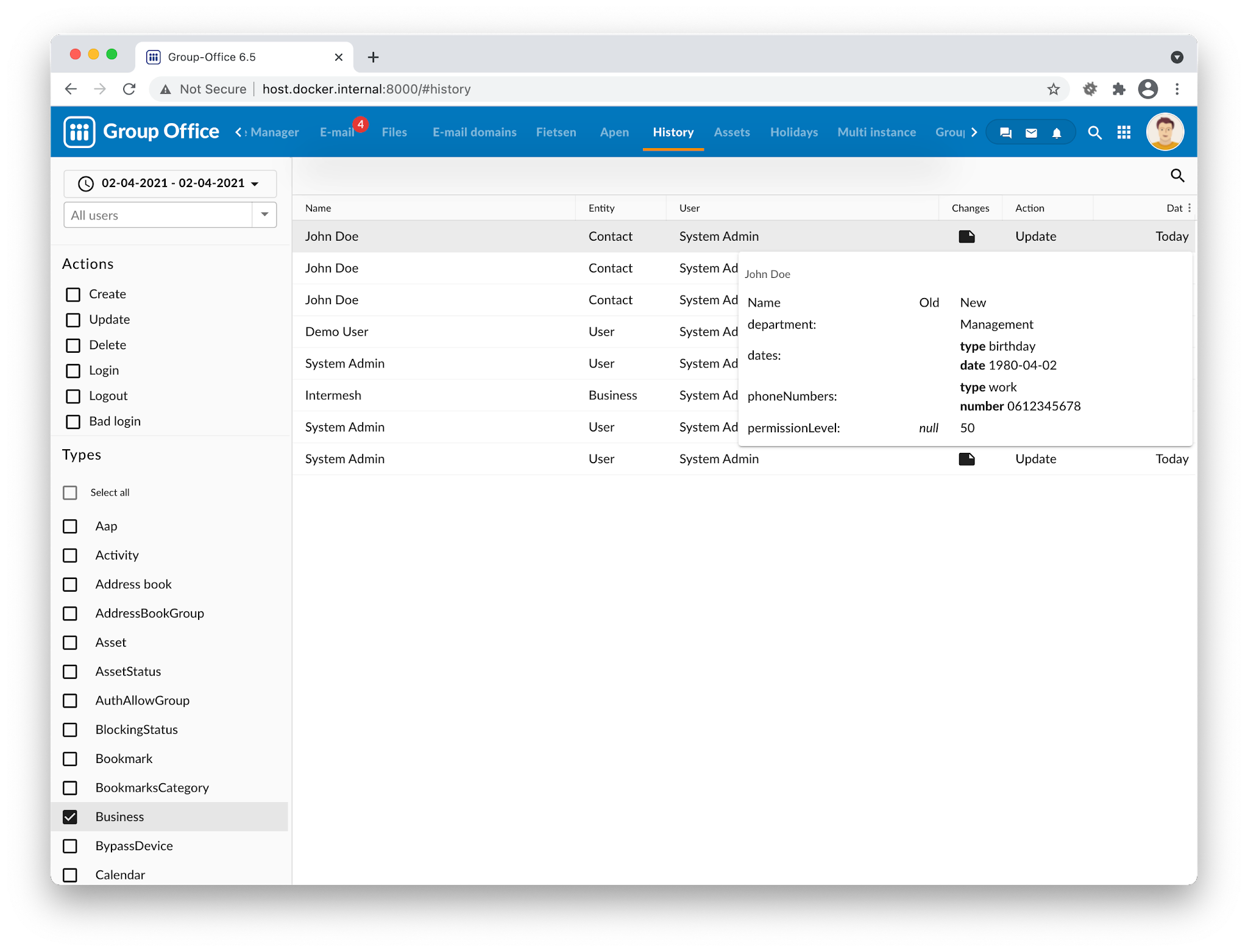
Task: Expand the All users combo box arrow
Action: pos(264,215)
